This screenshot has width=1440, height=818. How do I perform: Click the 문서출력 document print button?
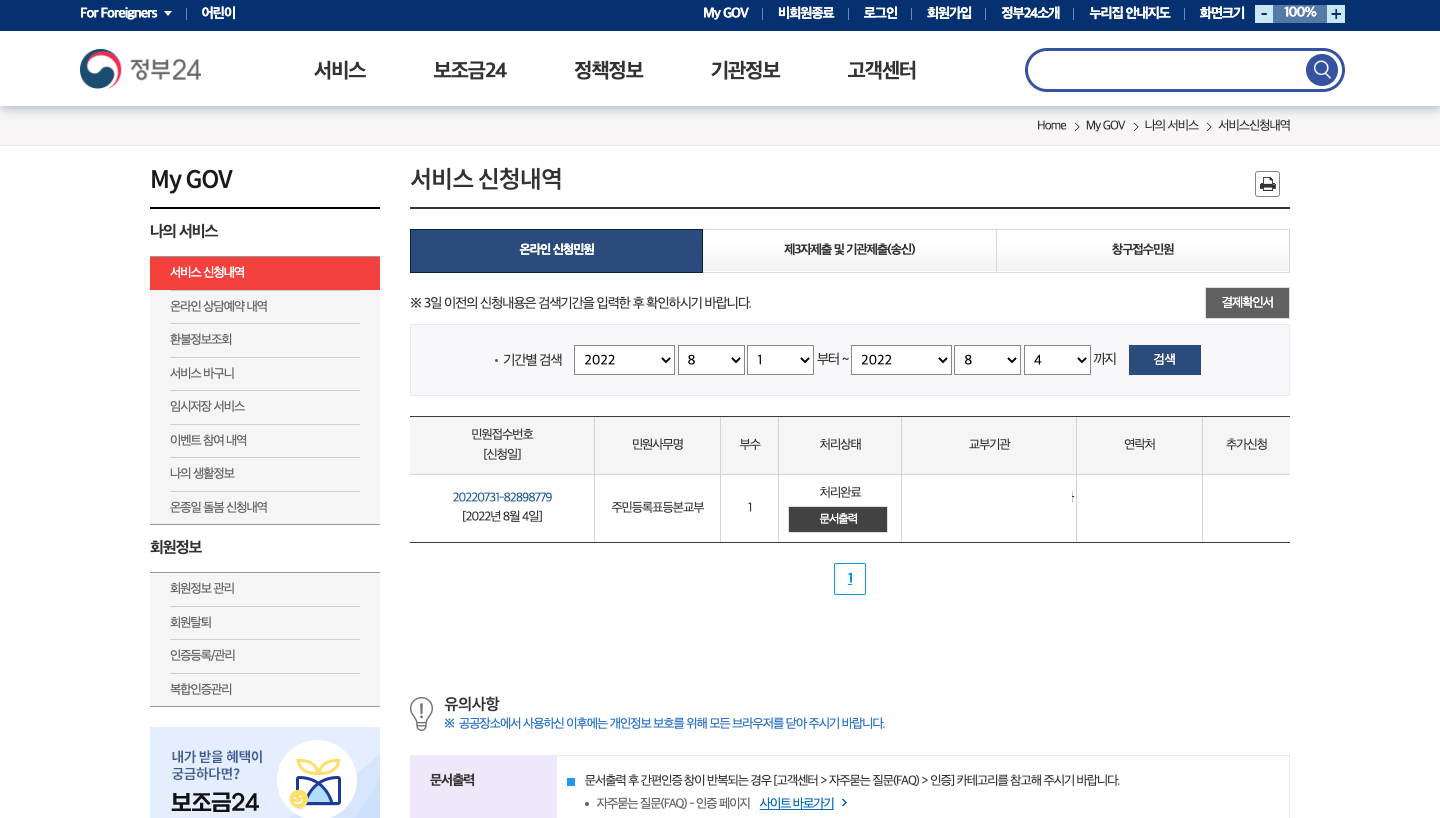click(x=837, y=519)
